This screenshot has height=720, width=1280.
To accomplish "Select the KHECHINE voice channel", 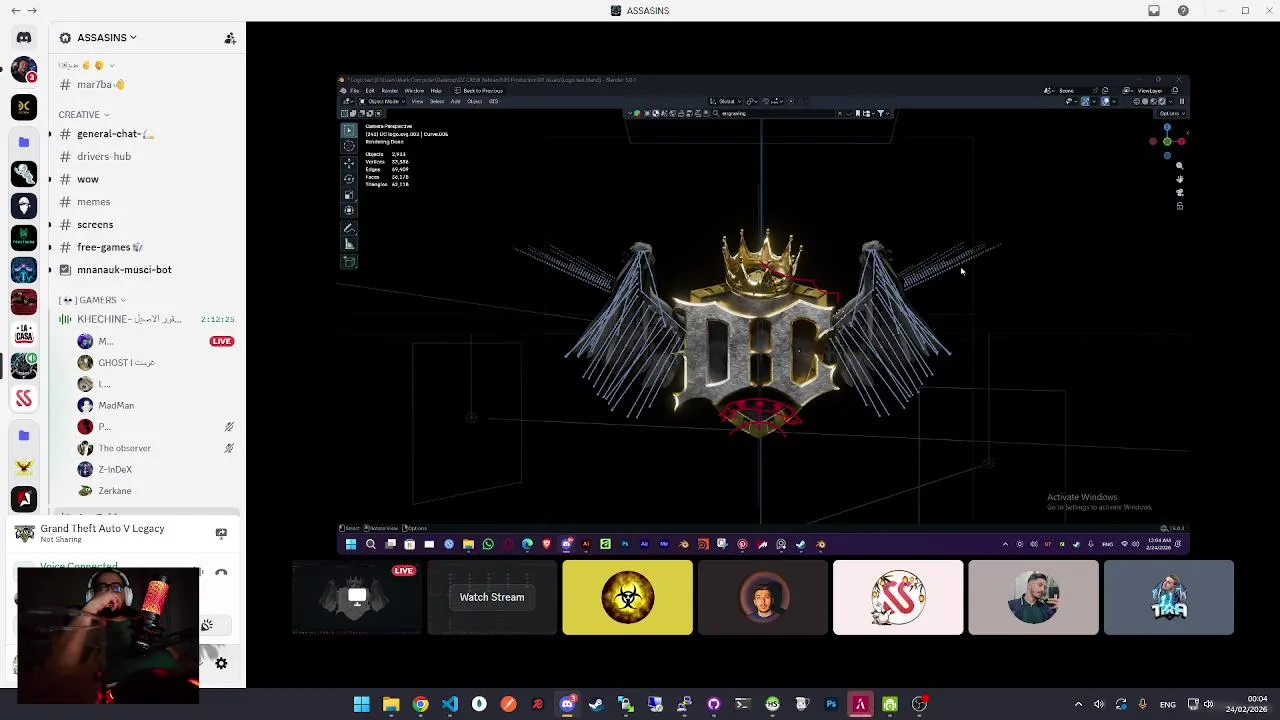I will pyautogui.click(x=147, y=319).
